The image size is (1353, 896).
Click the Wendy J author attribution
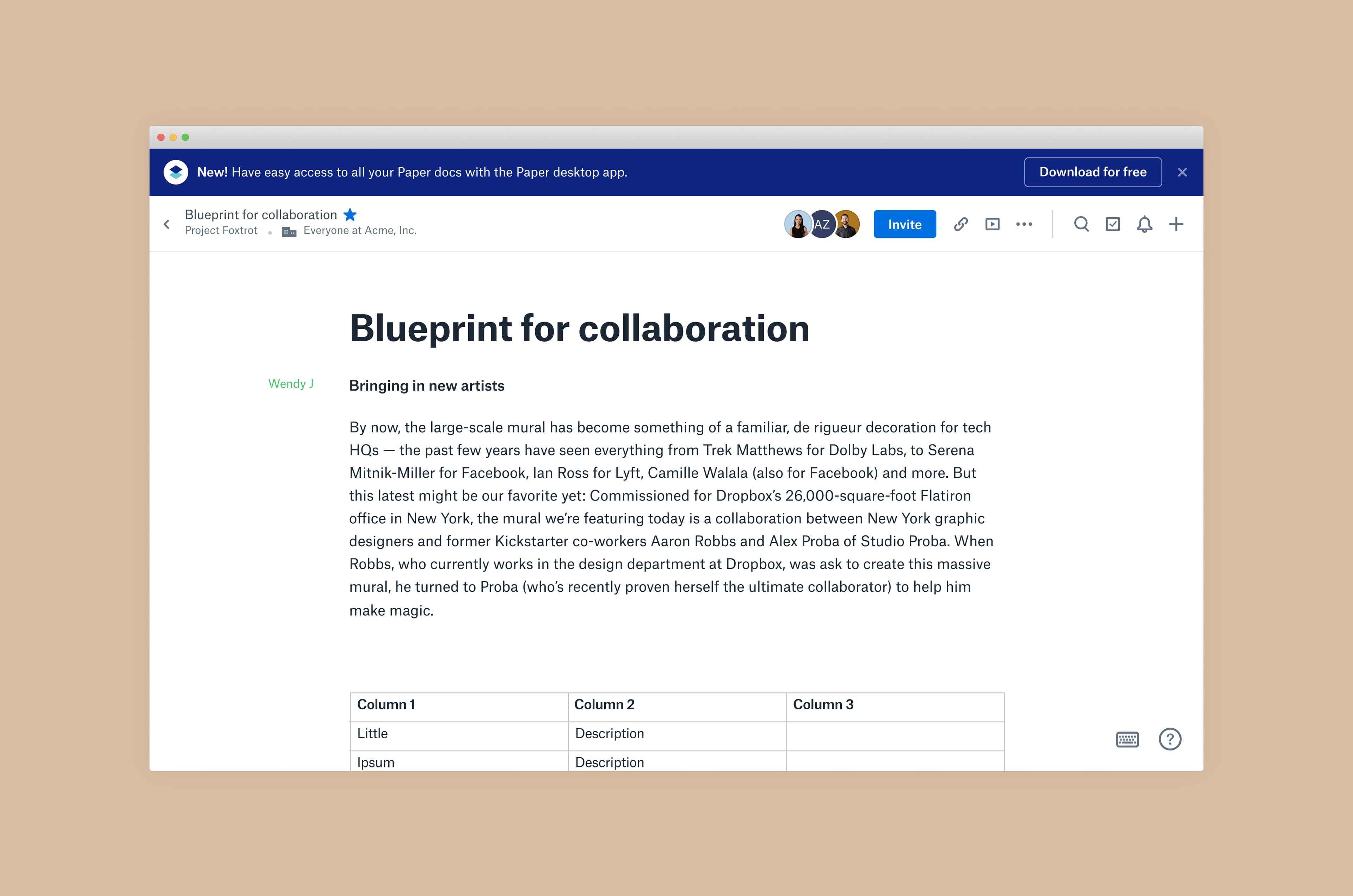(291, 384)
